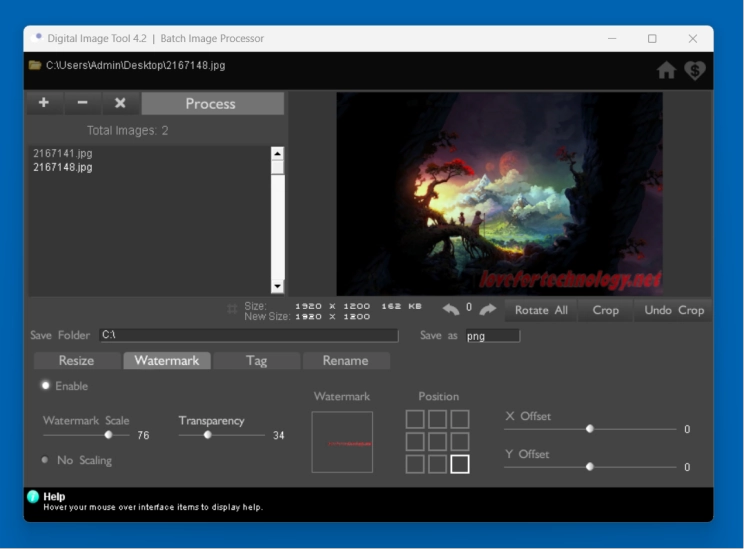The image size is (744, 549).
Task: Adjust the Transparency slider handle
Action: pyautogui.click(x=207, y=435)
